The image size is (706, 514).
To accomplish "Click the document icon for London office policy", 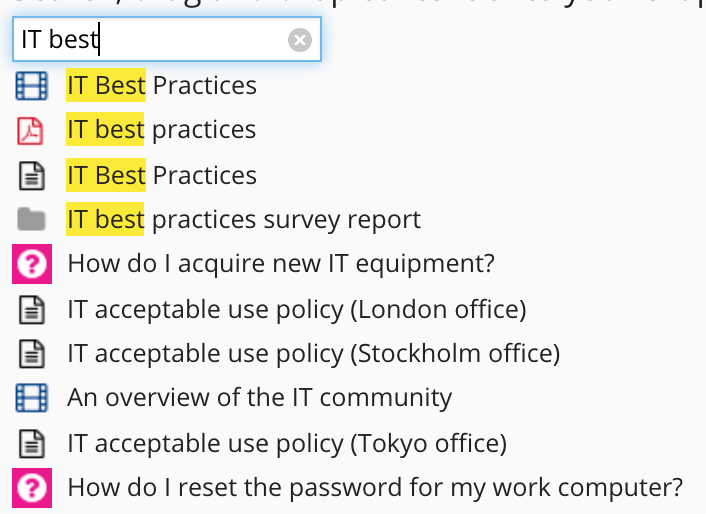I will 32,309.
